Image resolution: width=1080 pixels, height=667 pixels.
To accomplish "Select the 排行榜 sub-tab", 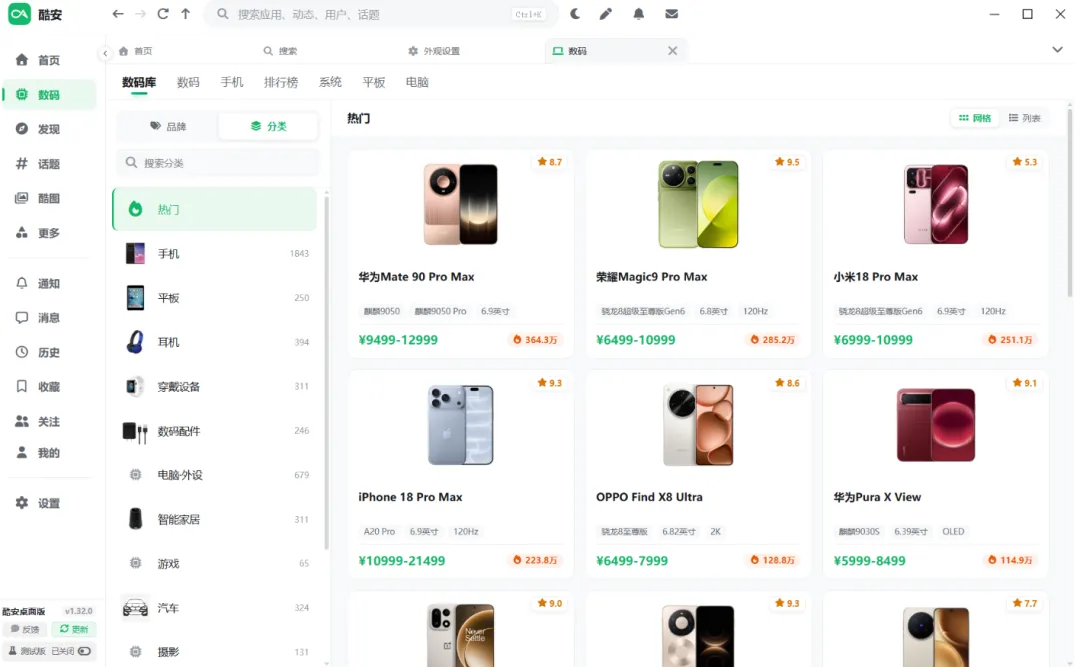I will (281, 82).
